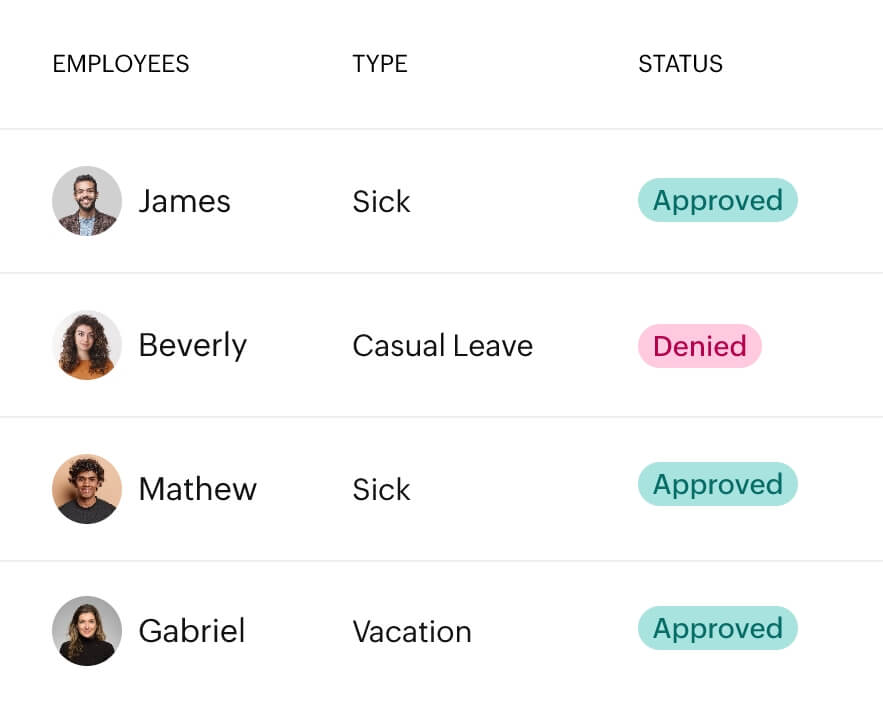Toggle Beverly's Denied status to approved
The image size is (883, 704).
point(699,346)
